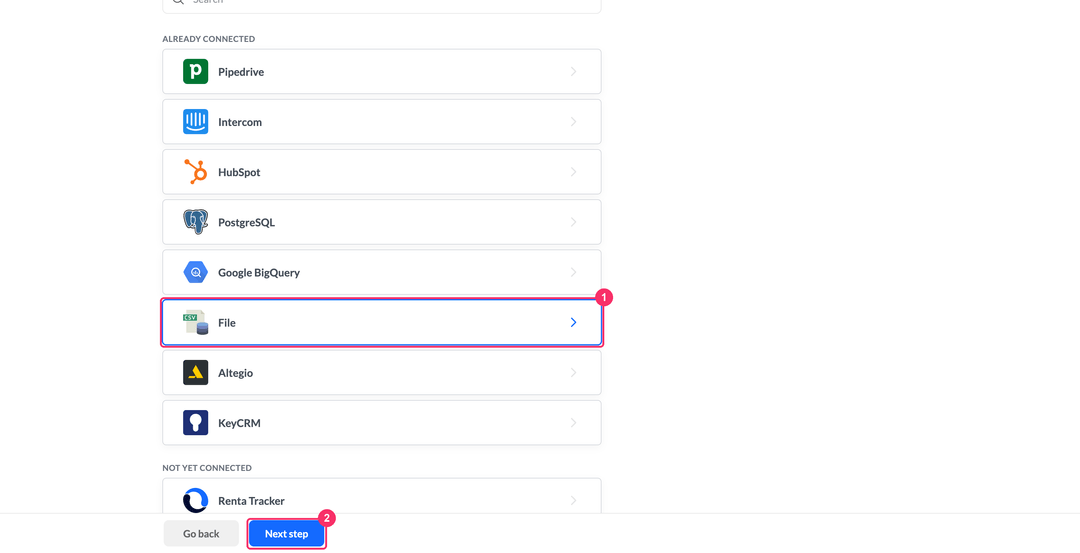Open the PostgreSQL row chevron

[573, 222]
